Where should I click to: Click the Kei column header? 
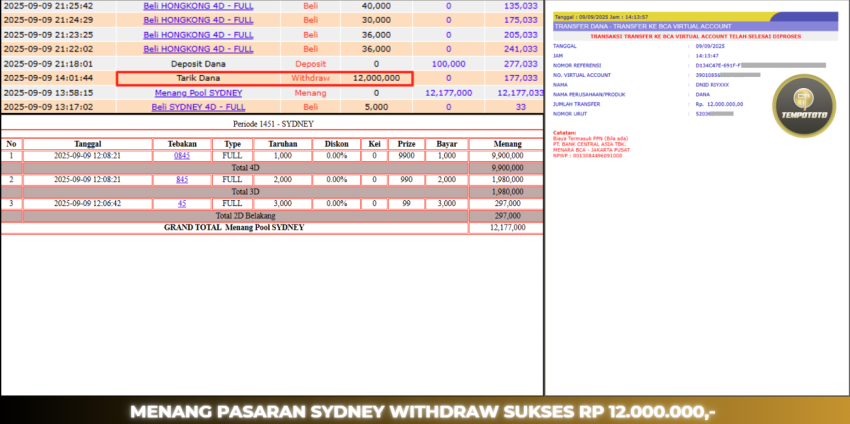(375, 144)
